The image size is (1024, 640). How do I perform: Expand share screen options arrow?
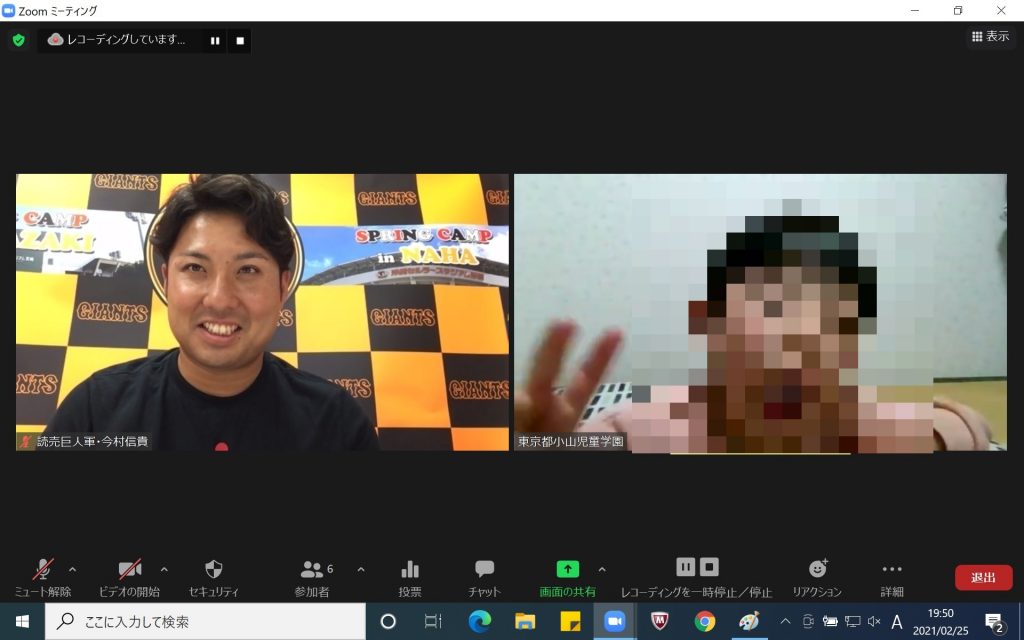pyautogui.click(x=601, y=569)
